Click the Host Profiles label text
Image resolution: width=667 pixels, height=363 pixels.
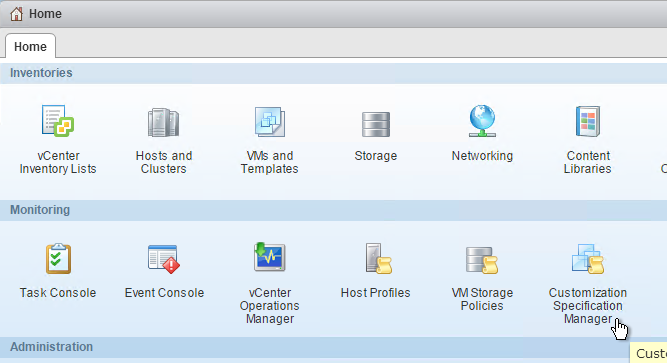click(376, 293)
